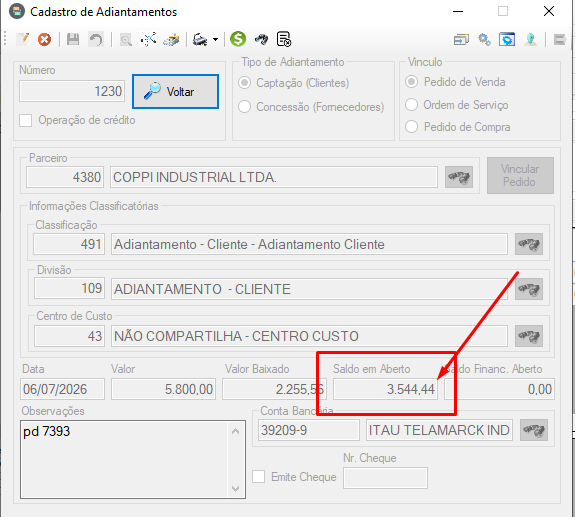575x517 pixels.
Task: Click the Observações scrollbar down arrow
Action: point(236,489)
